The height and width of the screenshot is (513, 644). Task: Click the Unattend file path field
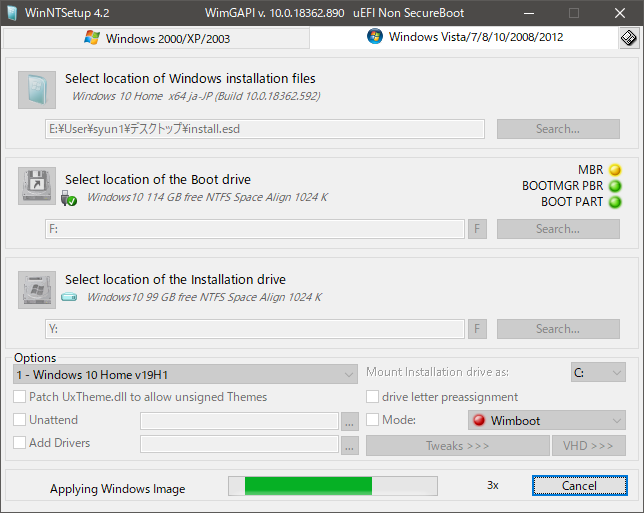(x=239, y=421)
